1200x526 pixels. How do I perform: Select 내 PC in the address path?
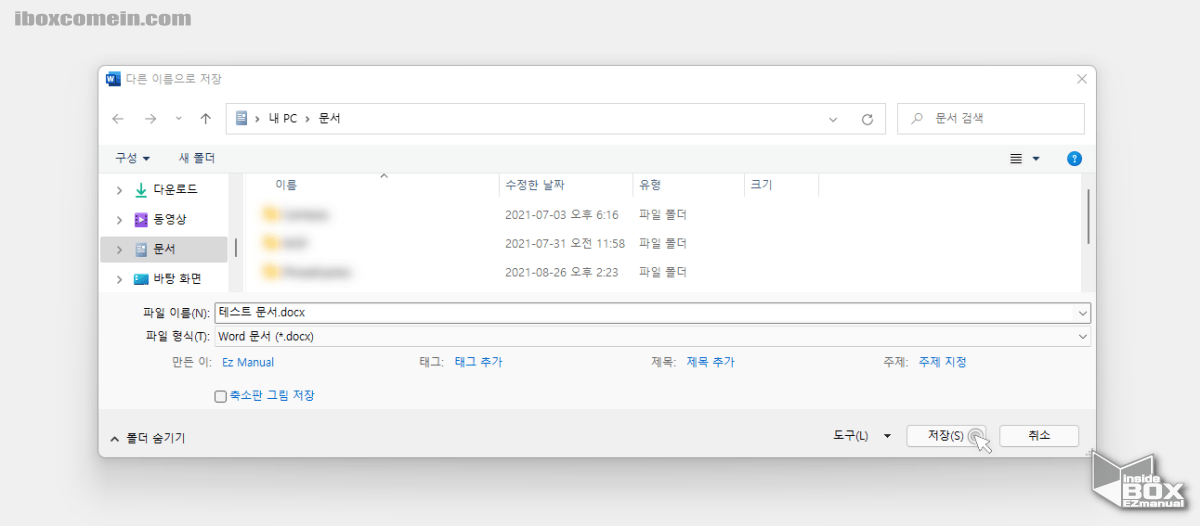click(x=282, y=118)
